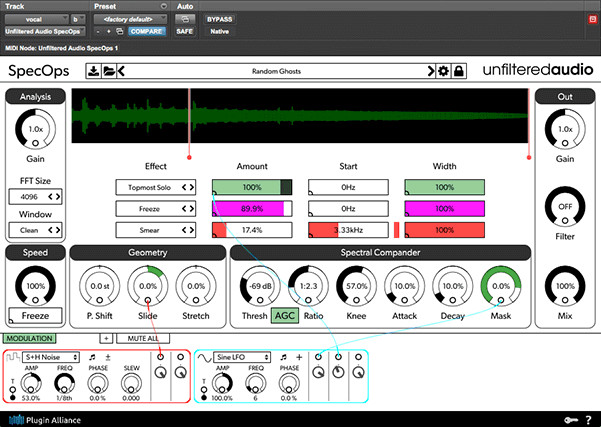Click the S+H Noise waveform icon
The width and height of the screenshot is (601, 427).
coord(13,357)
